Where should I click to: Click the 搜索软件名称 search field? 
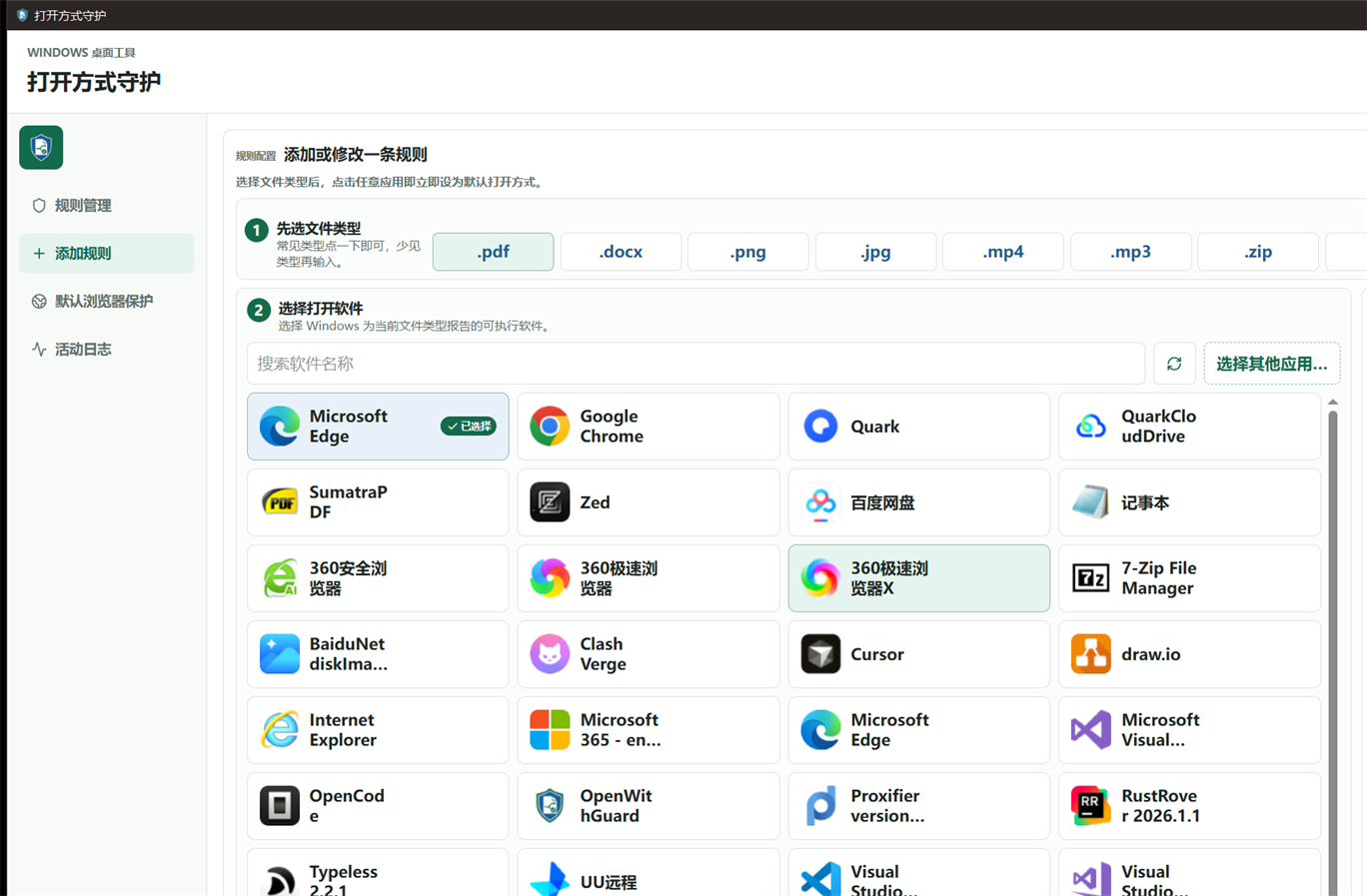[695, 364]
